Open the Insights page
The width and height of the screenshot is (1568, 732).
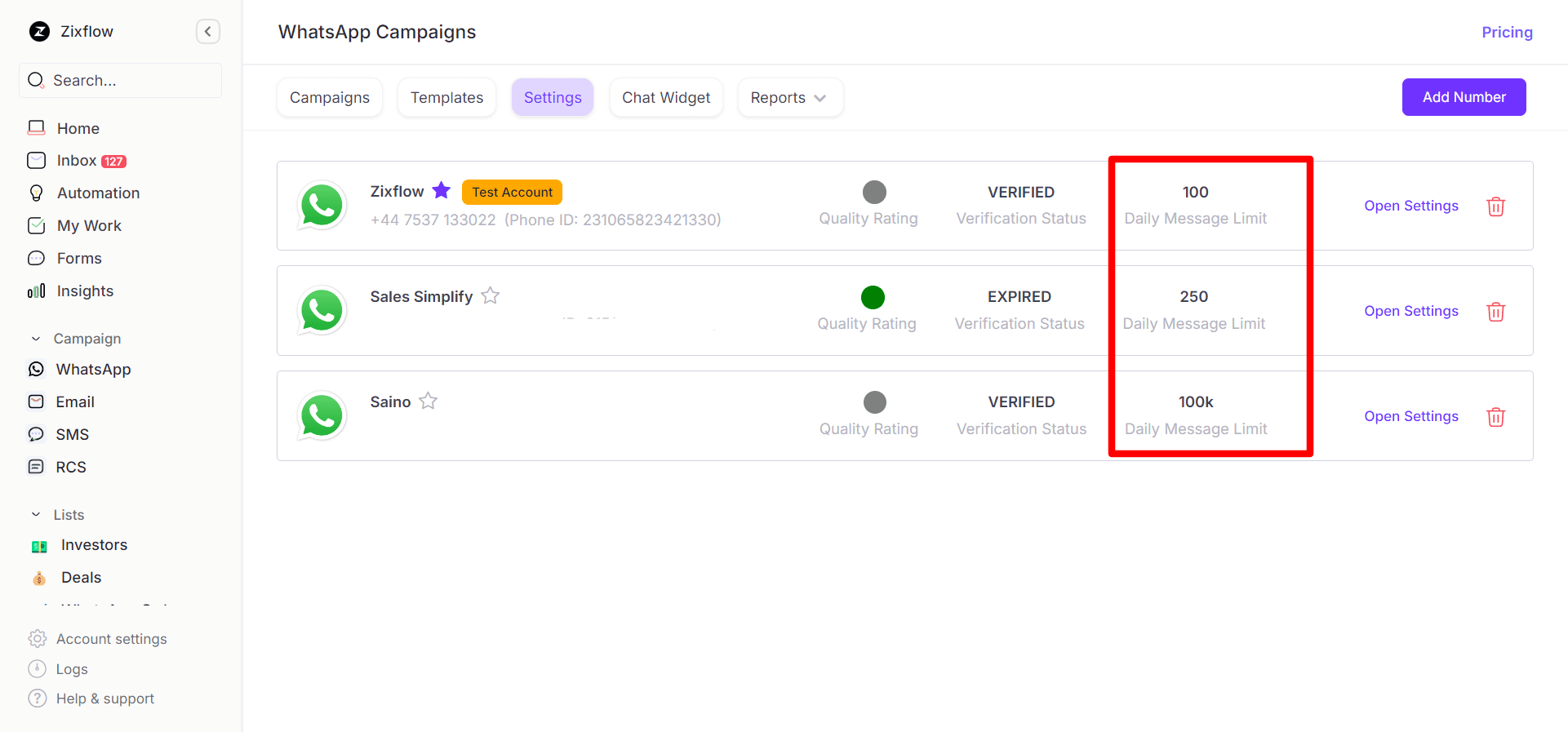(x=85, y=291)
